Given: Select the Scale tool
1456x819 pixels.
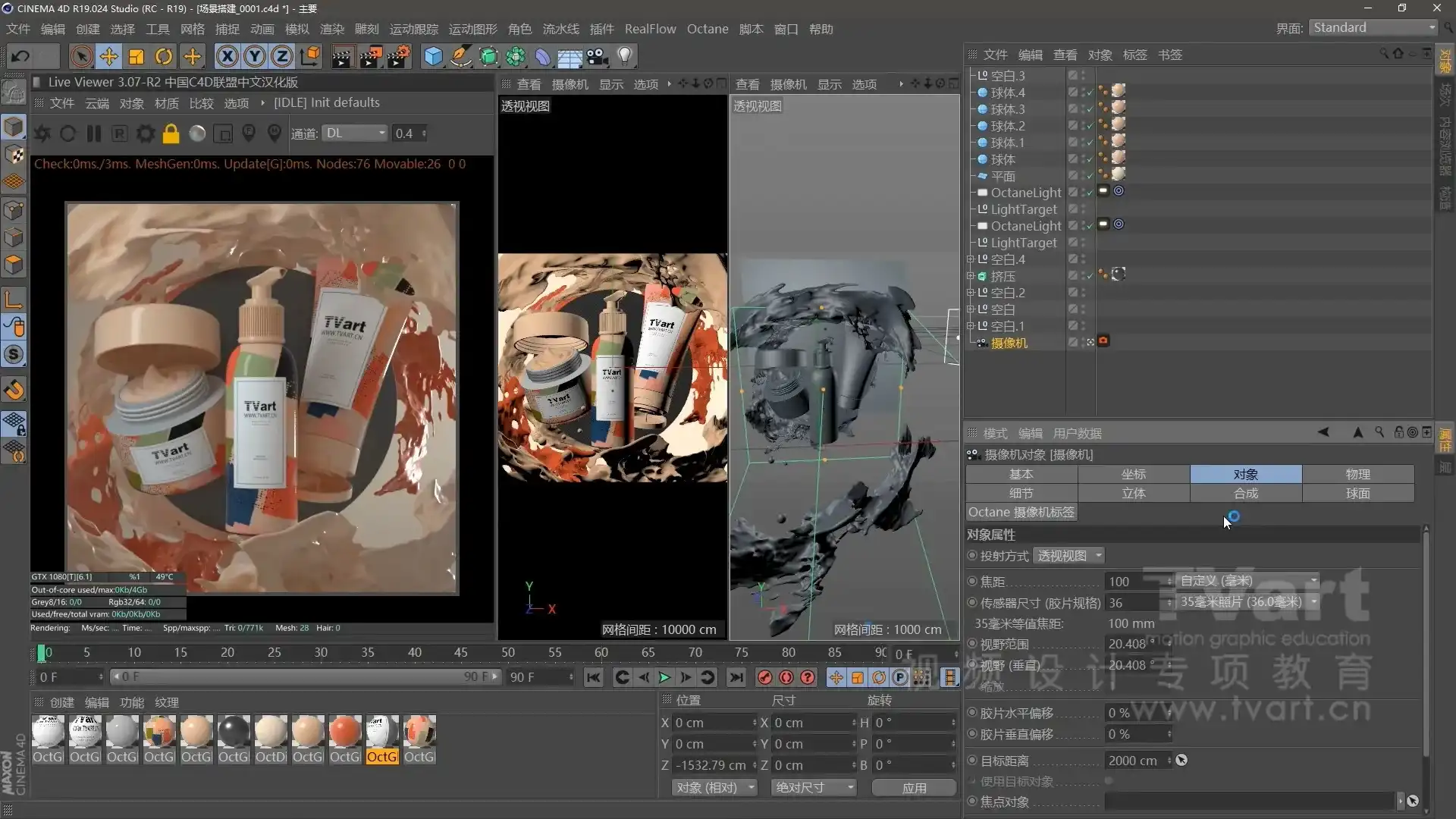Looking at the screenshot, I should [136, 56].
